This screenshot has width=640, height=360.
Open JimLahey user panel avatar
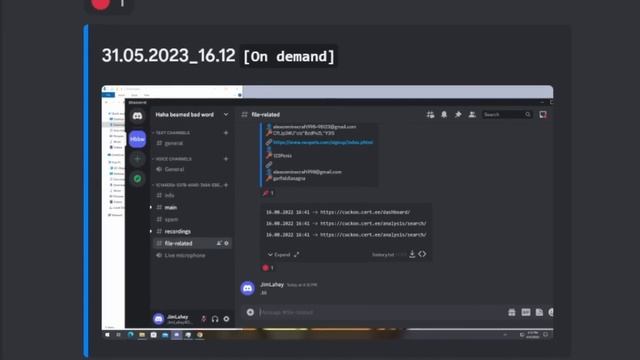(158, 319)
